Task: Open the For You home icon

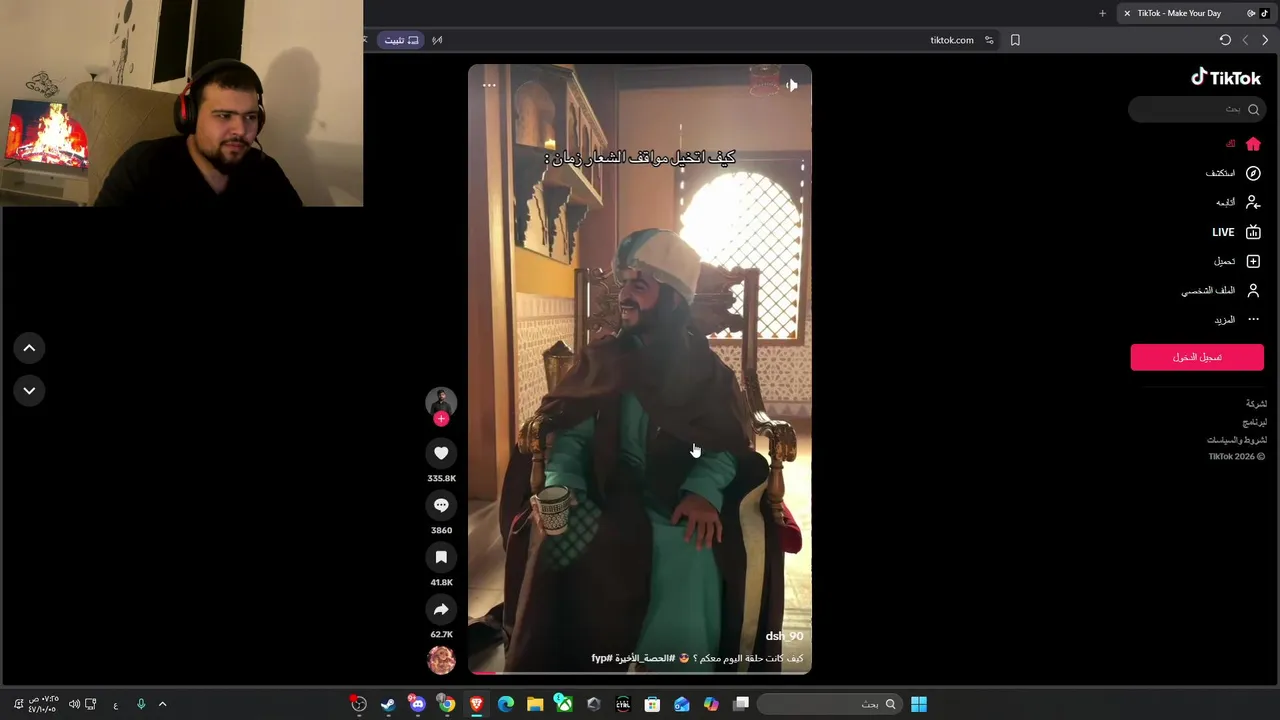Action: pyautogui.click(x=1253, y=144)
